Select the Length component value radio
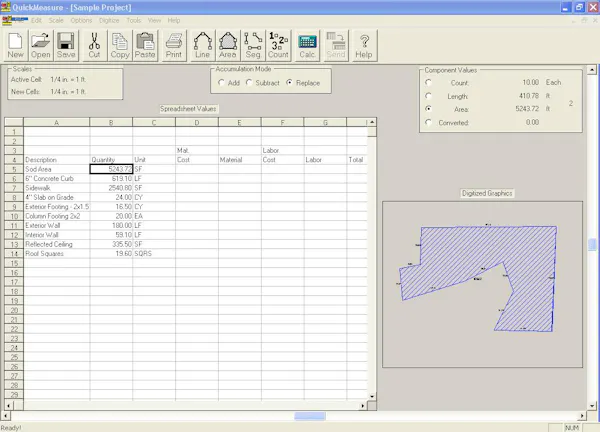Image resolution: width=600 pixels, height=432 pixels. click(428, 96)
